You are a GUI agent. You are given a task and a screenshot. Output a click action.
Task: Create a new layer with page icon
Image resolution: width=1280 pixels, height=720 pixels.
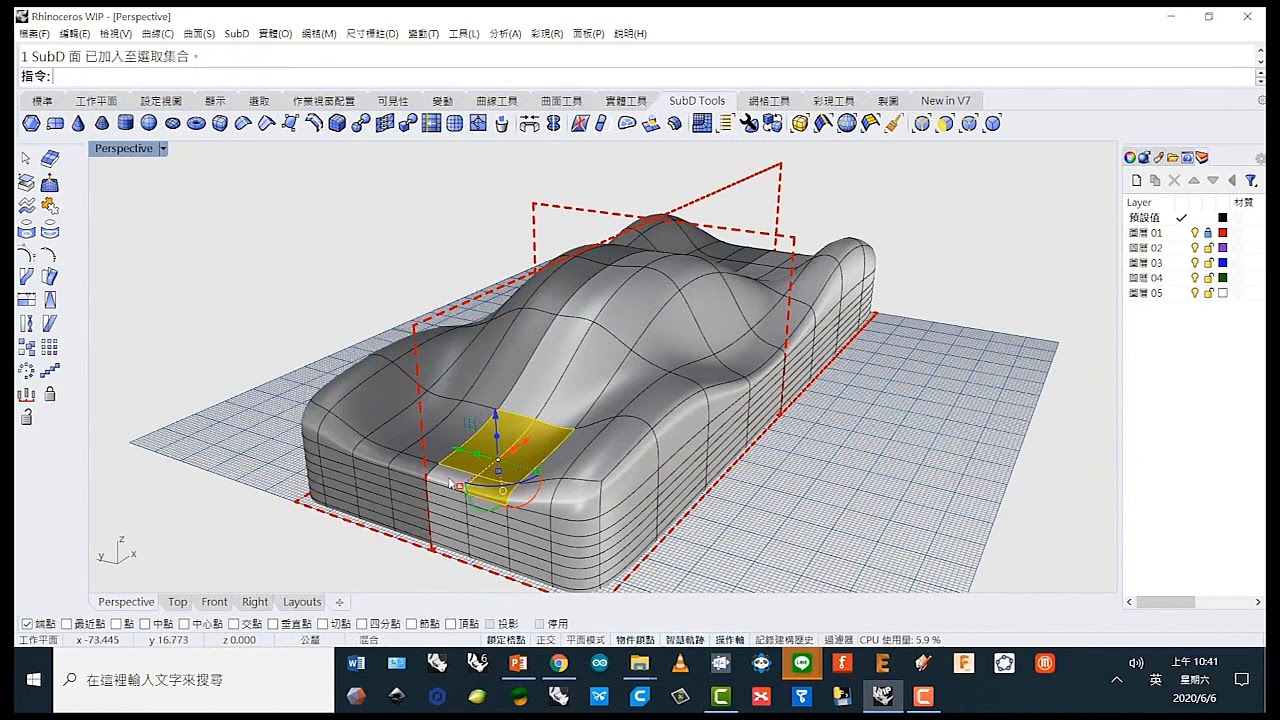pyautogui.click(x=1136, y=180)
